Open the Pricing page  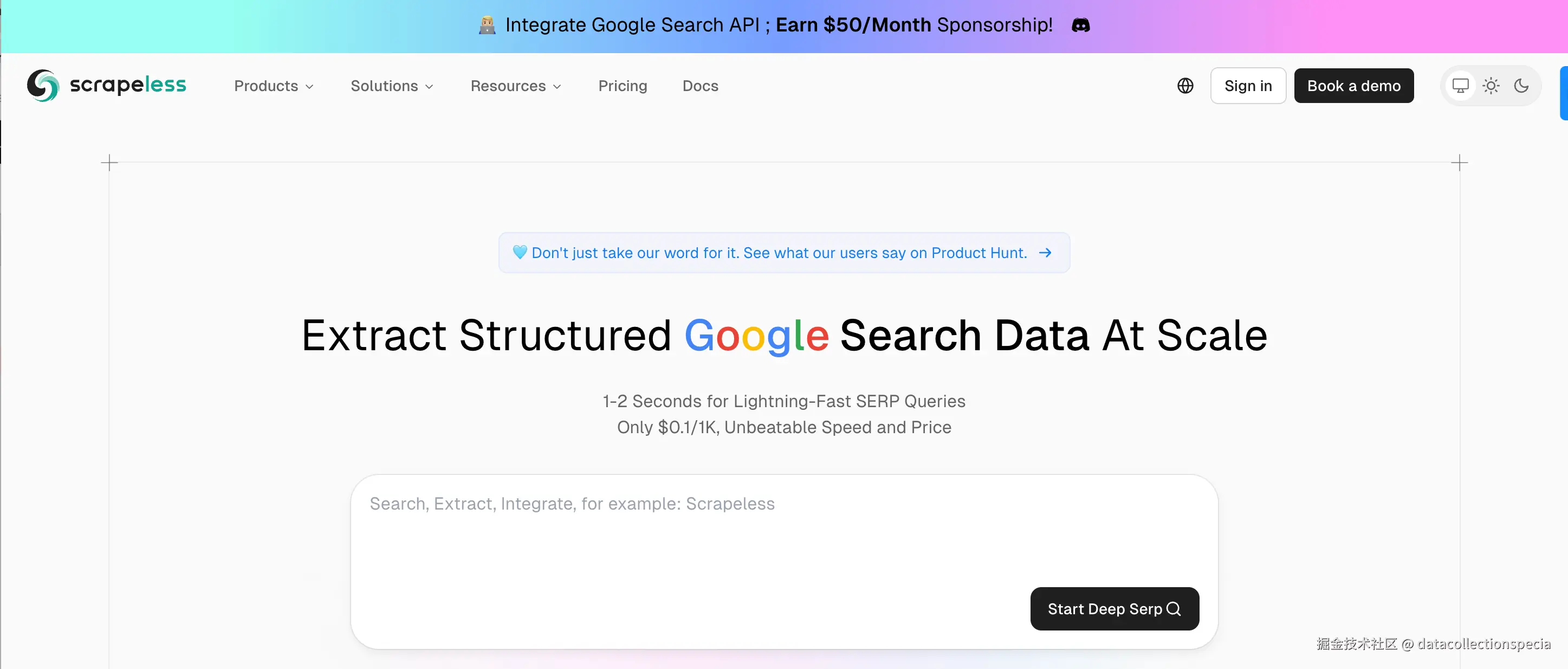(622, 86)
